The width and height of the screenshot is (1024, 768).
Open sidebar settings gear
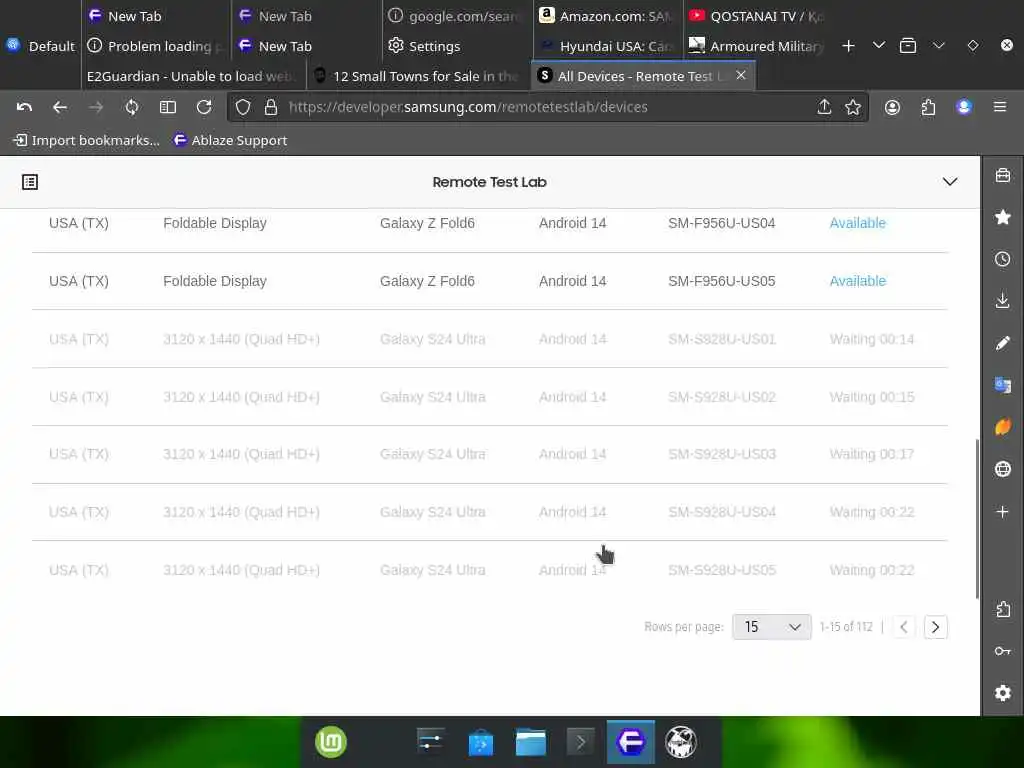pos(1003,693)
